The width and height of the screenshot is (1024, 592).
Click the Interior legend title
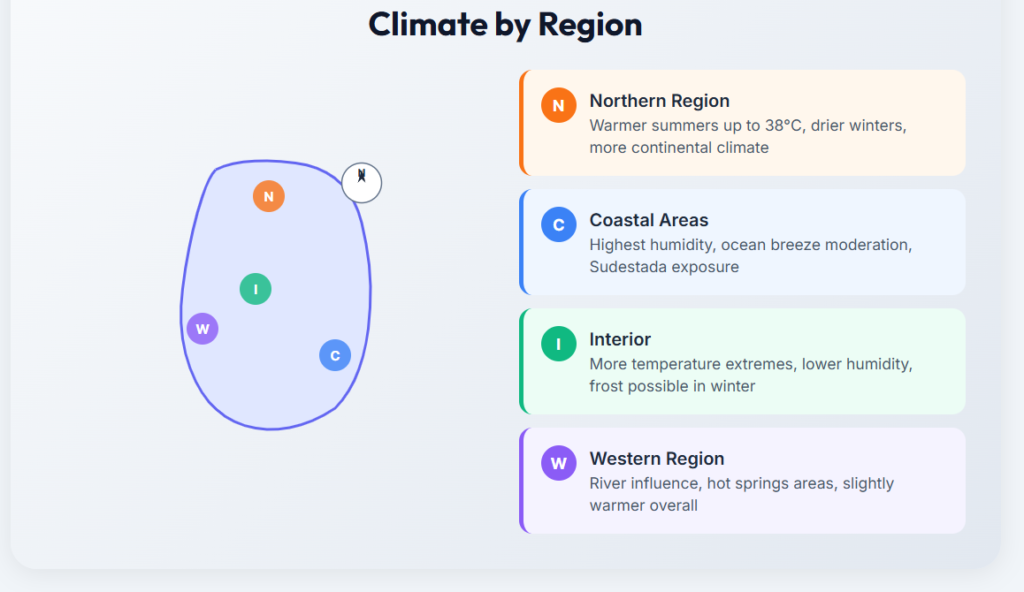click(x=620, y=339)
